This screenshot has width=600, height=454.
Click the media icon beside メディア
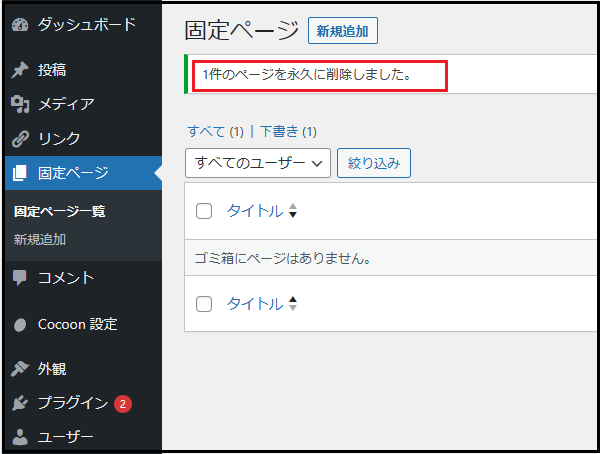20,104
